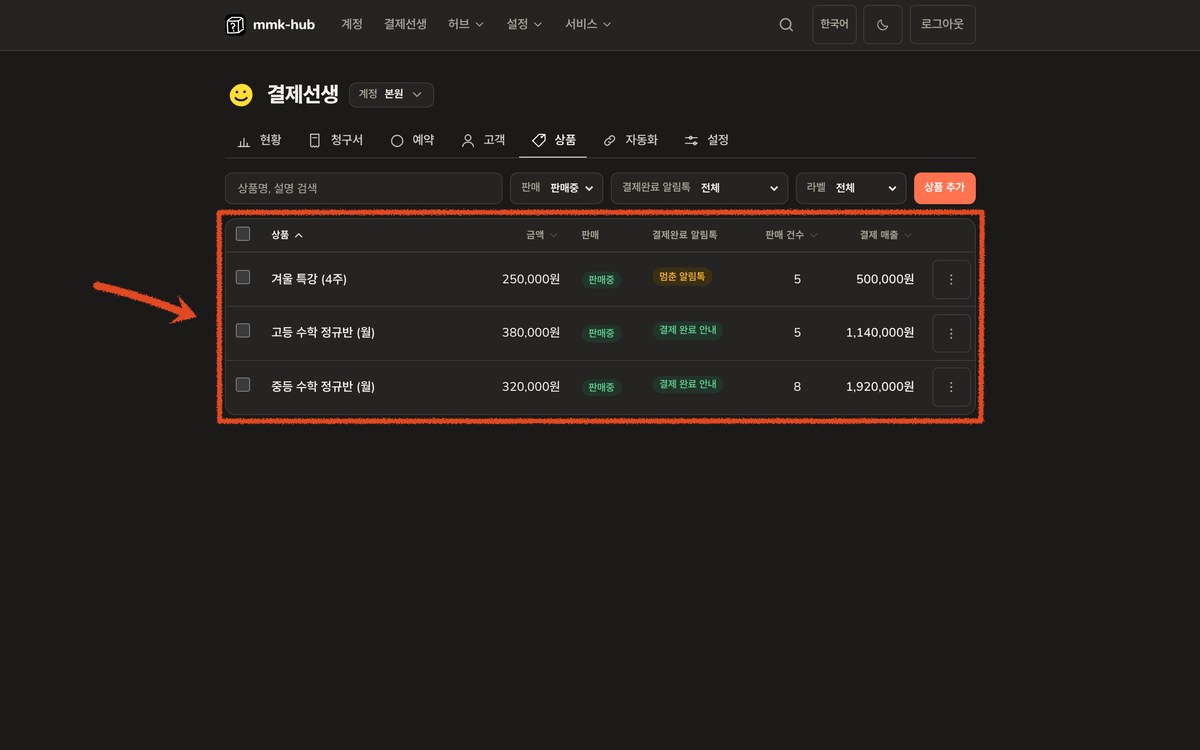1200x750 pixels.
Task: Open the 결제완료 알림톡 전체 filter dropdown
Action: (699, 188)
